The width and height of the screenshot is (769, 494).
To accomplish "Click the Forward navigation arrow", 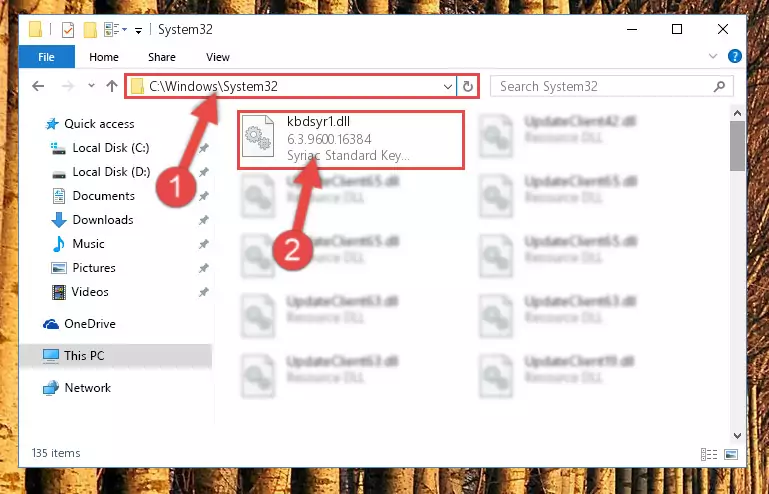I will point(68,86).
